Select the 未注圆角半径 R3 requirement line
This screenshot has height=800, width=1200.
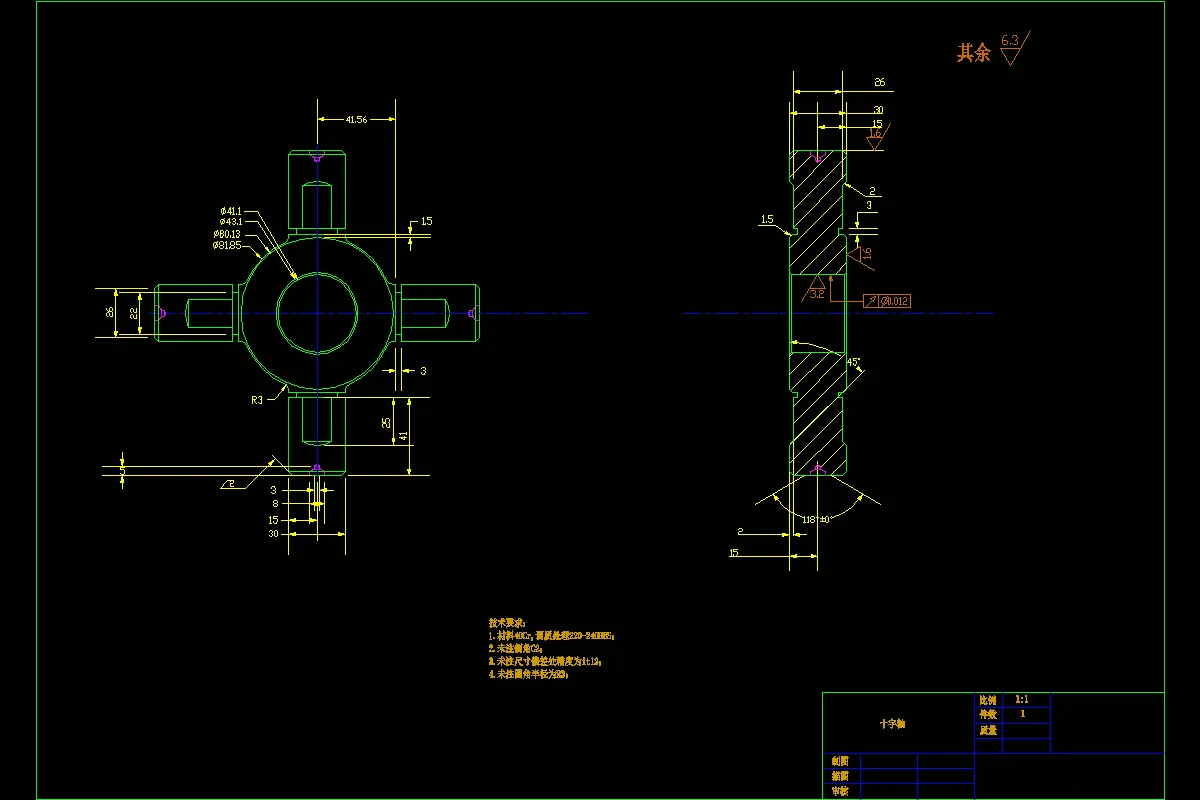[x=528, y=674]
